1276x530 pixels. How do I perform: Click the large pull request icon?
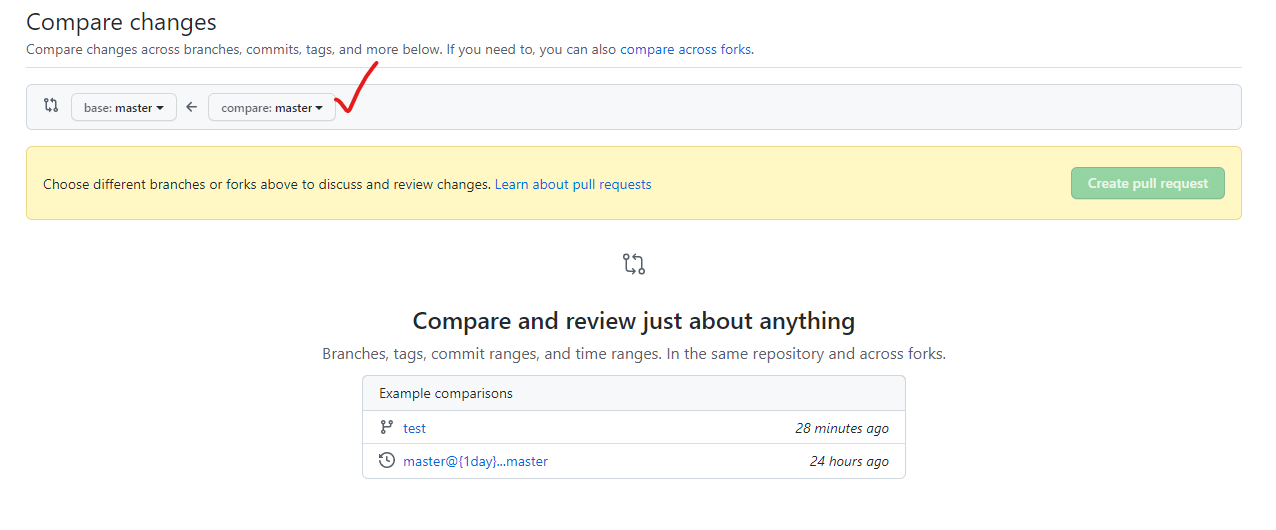(x=634, y=264)
